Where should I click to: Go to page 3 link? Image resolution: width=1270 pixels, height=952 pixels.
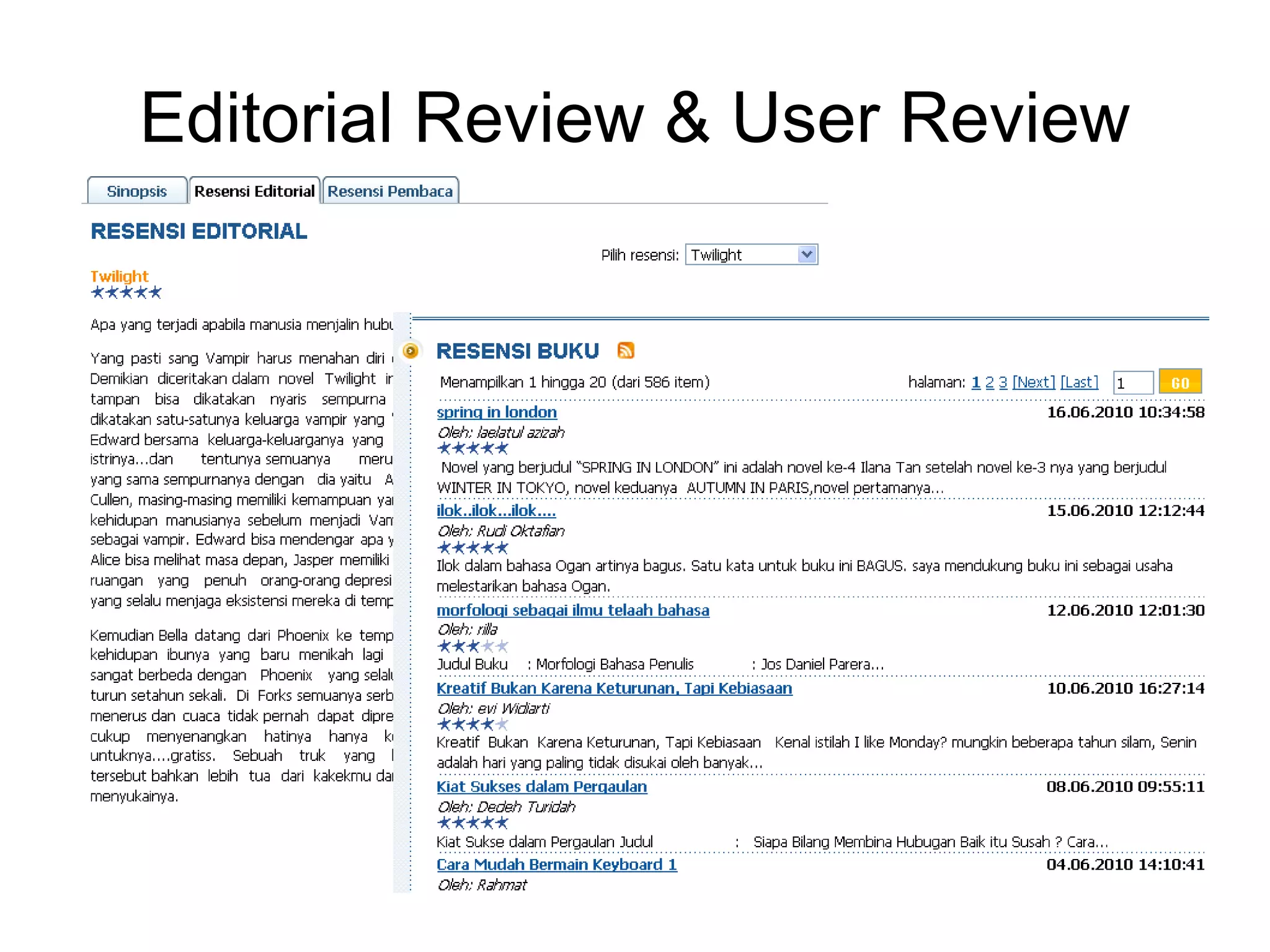pyautogui.click(x=1003, y=382)
